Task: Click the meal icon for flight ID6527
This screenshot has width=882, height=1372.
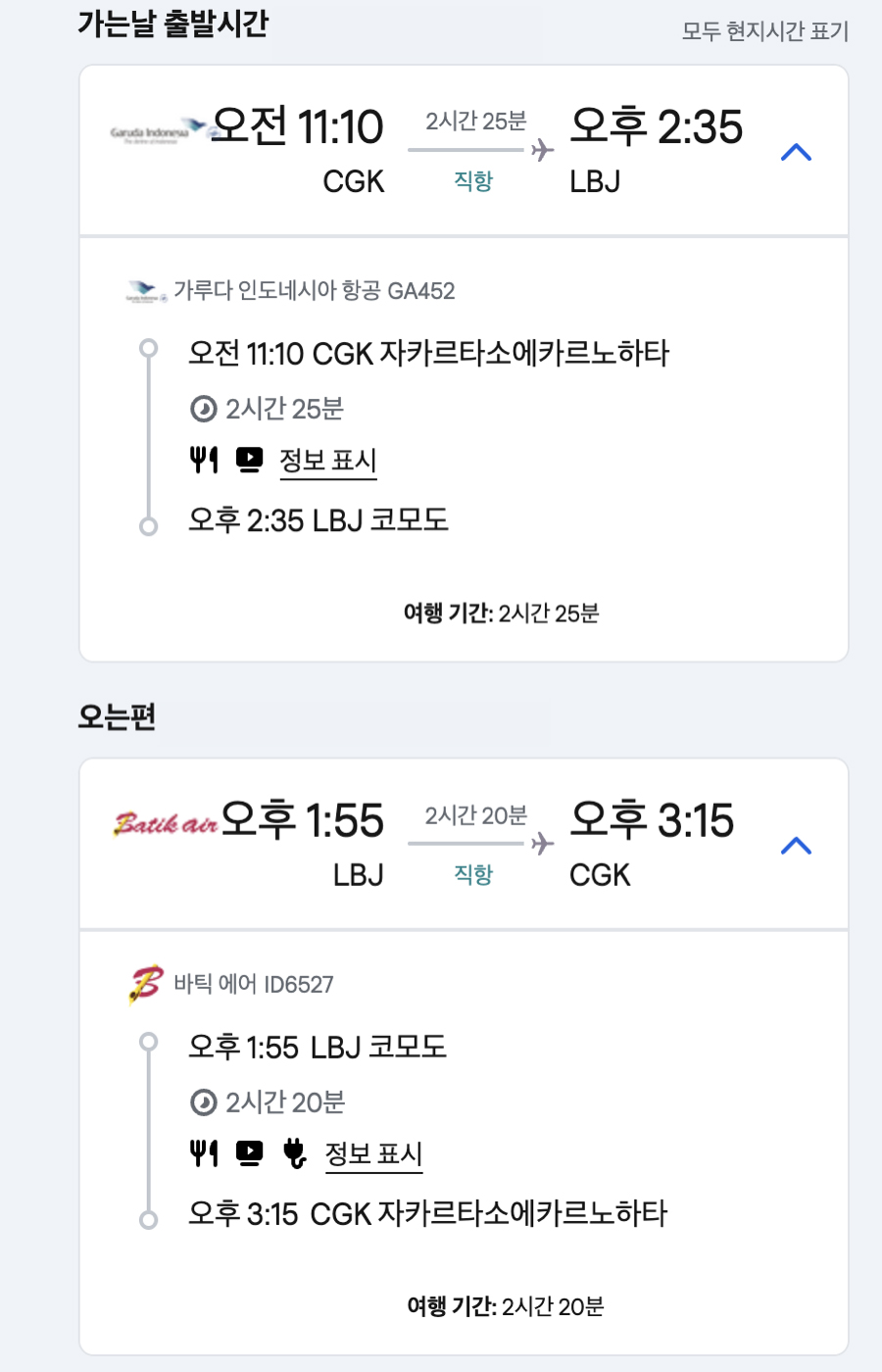Action: click(204, 1153)
